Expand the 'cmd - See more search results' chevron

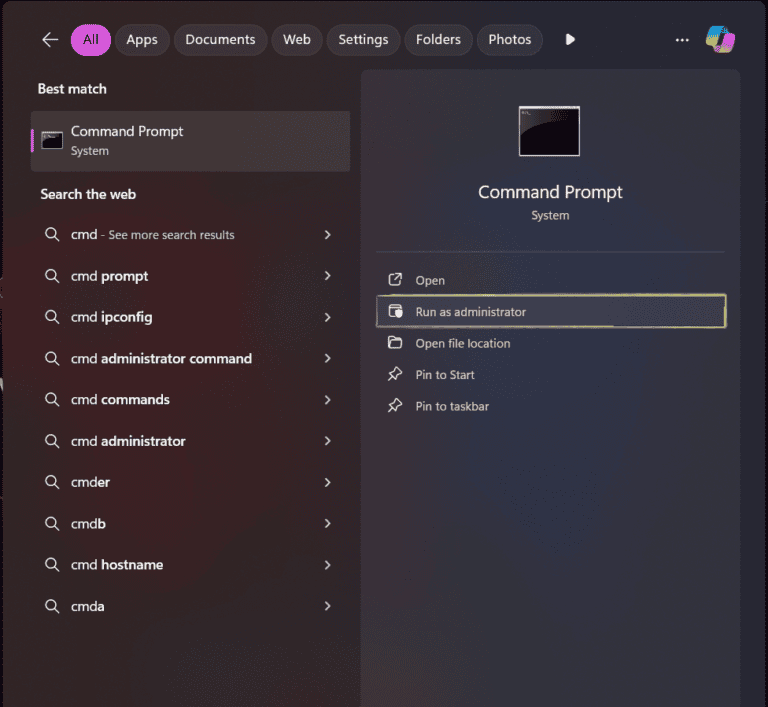click(x=328, y=235)
